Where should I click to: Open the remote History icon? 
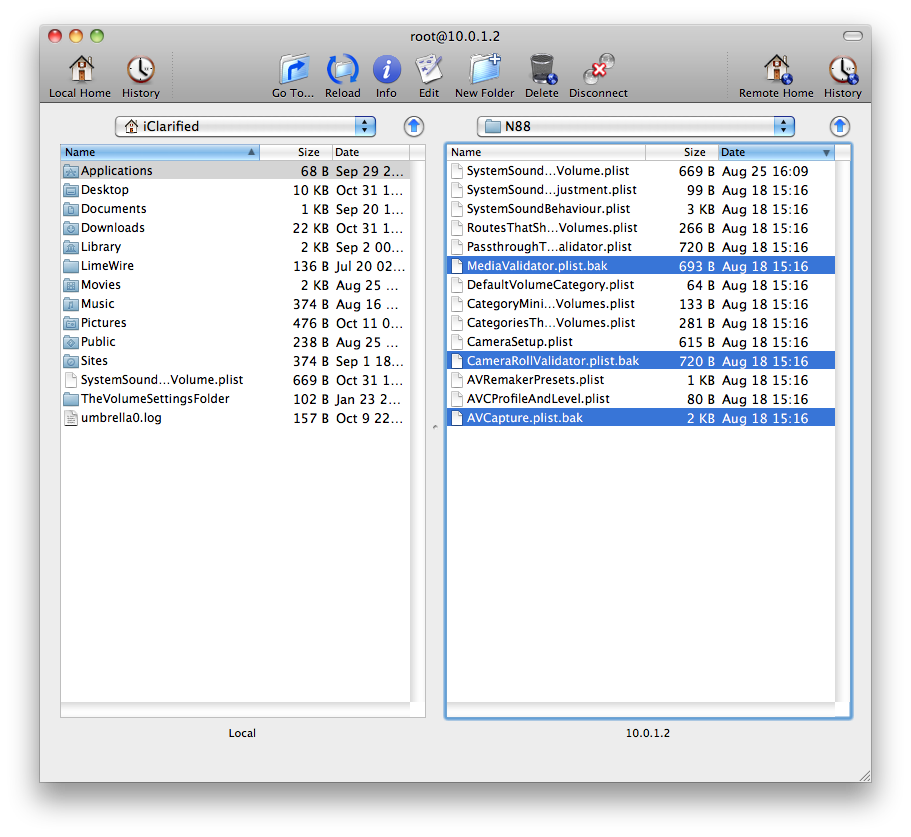point(842,70)
